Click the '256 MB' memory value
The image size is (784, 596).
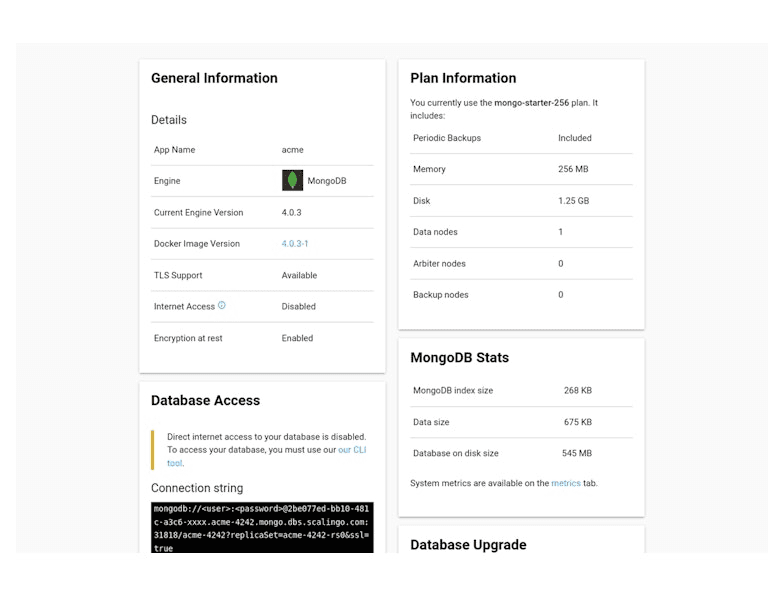(x=573, y=169)
